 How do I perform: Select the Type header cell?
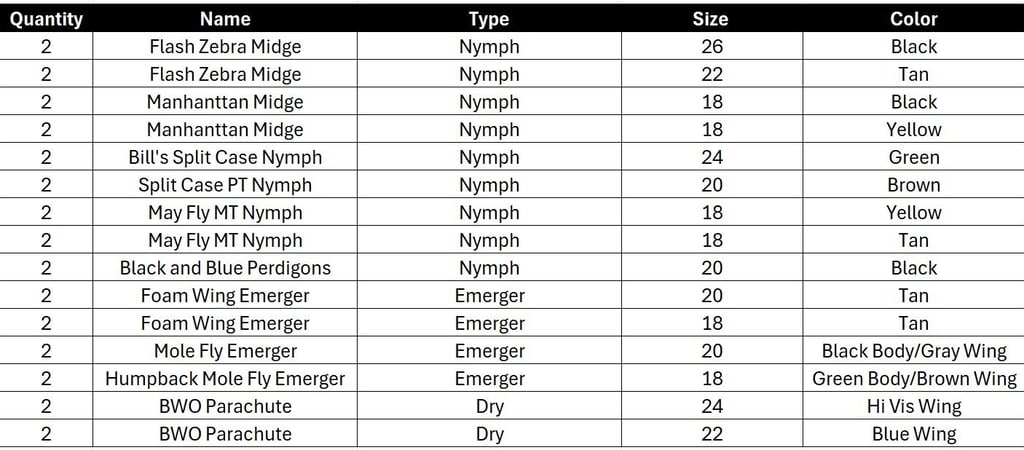coord(489,19)
